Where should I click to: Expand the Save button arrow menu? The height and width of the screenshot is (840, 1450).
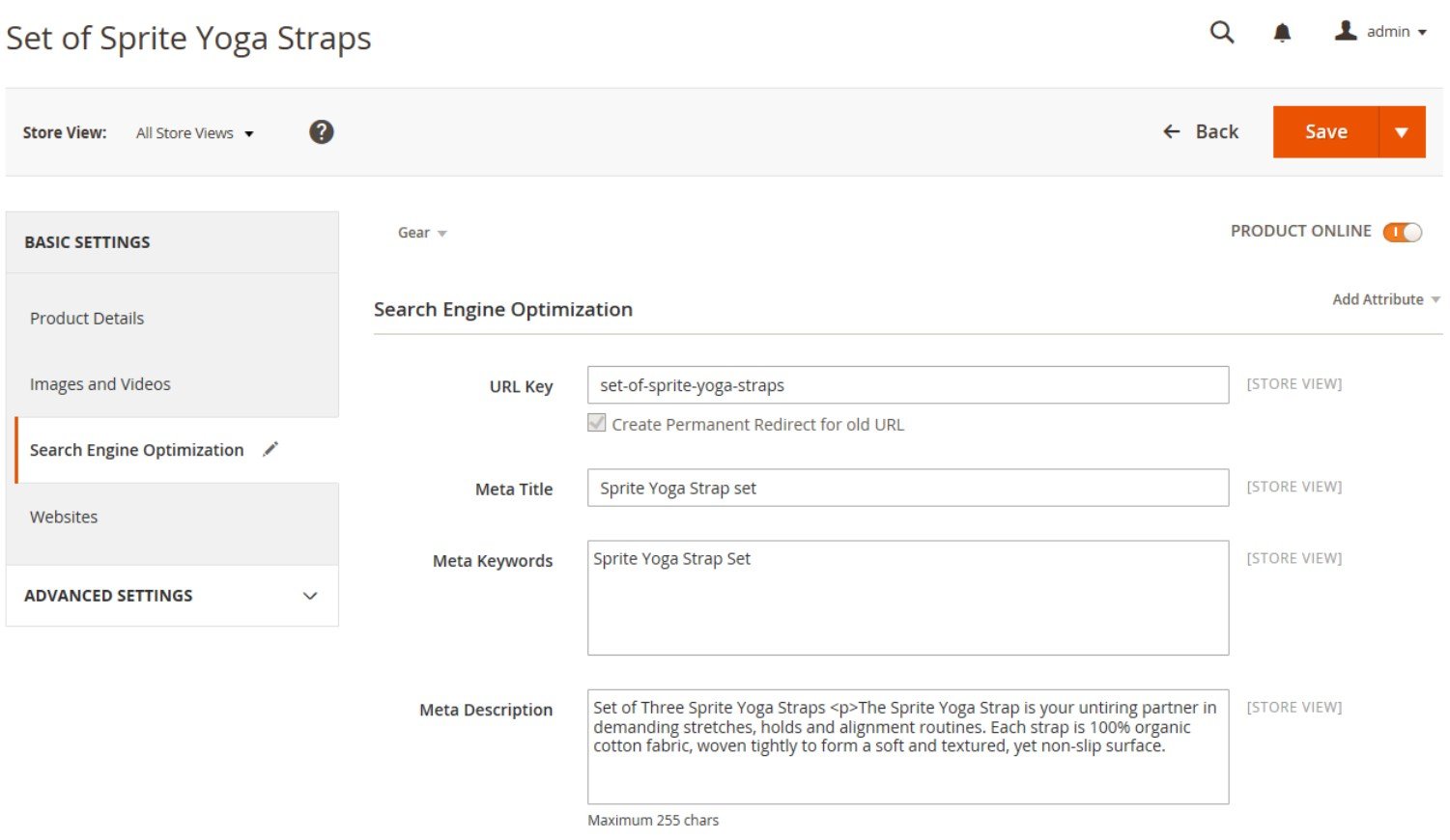tap(1402, 132)
